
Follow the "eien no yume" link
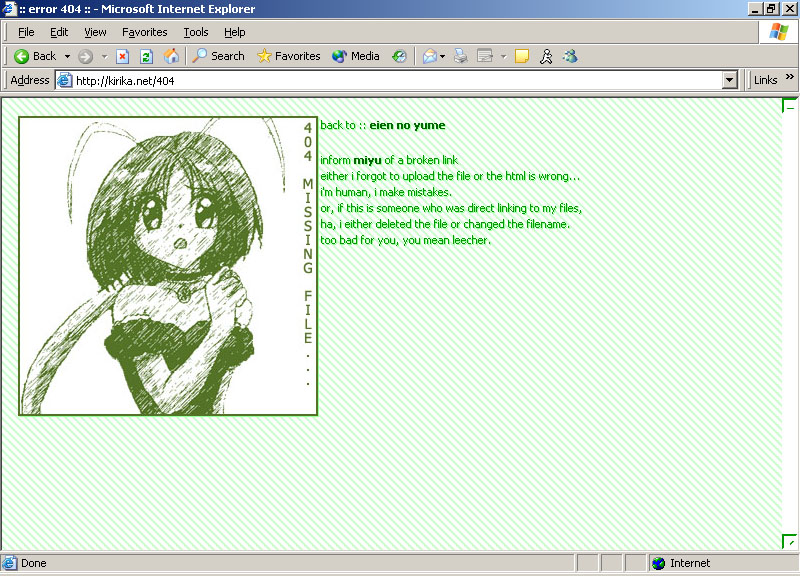[x=407, y=125]
